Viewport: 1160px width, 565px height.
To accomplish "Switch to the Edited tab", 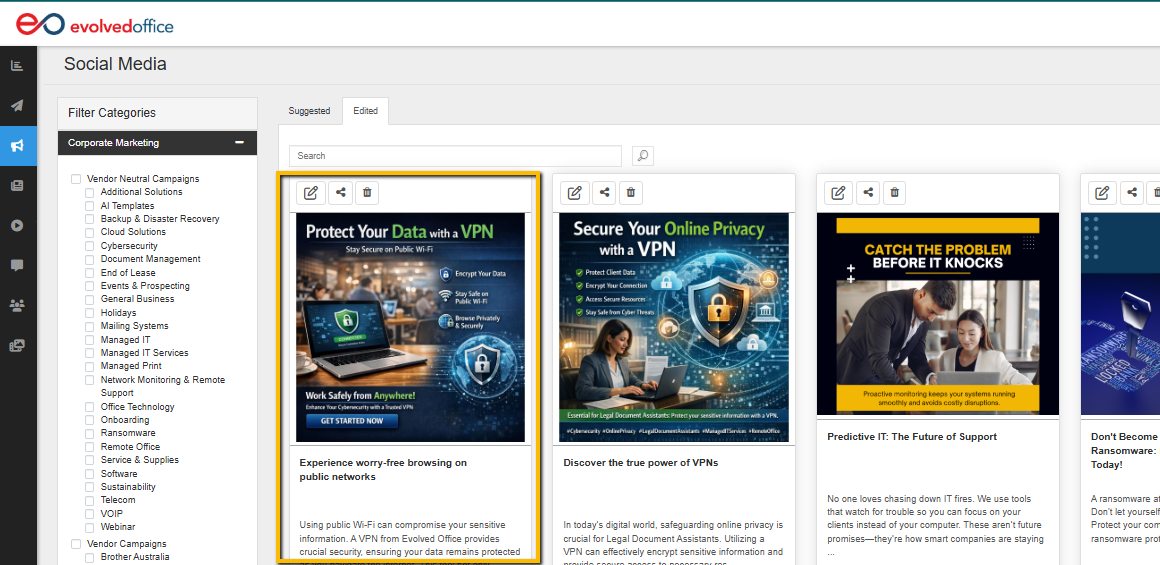I will tap(365, 111).
